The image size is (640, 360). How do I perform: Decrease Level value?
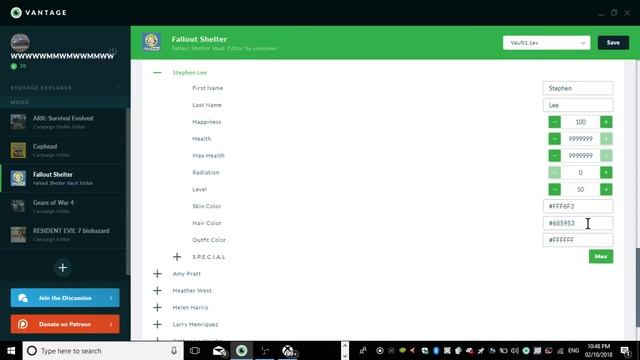[x=554, y=189]
